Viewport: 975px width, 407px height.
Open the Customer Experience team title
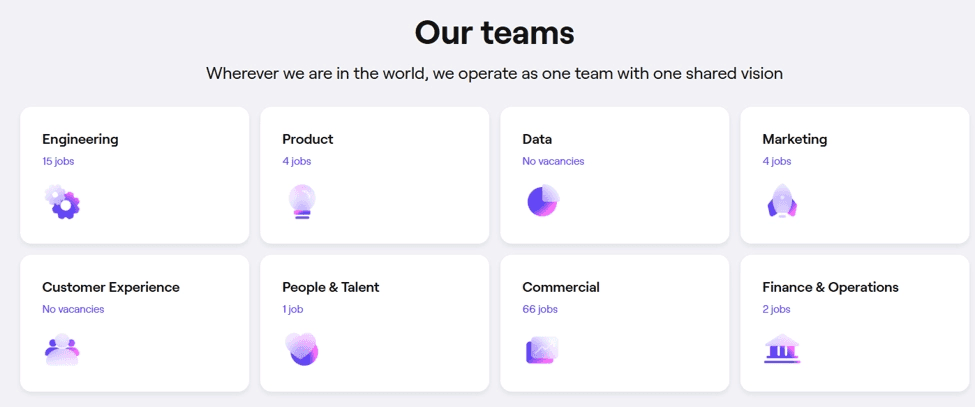click(111, 287)
